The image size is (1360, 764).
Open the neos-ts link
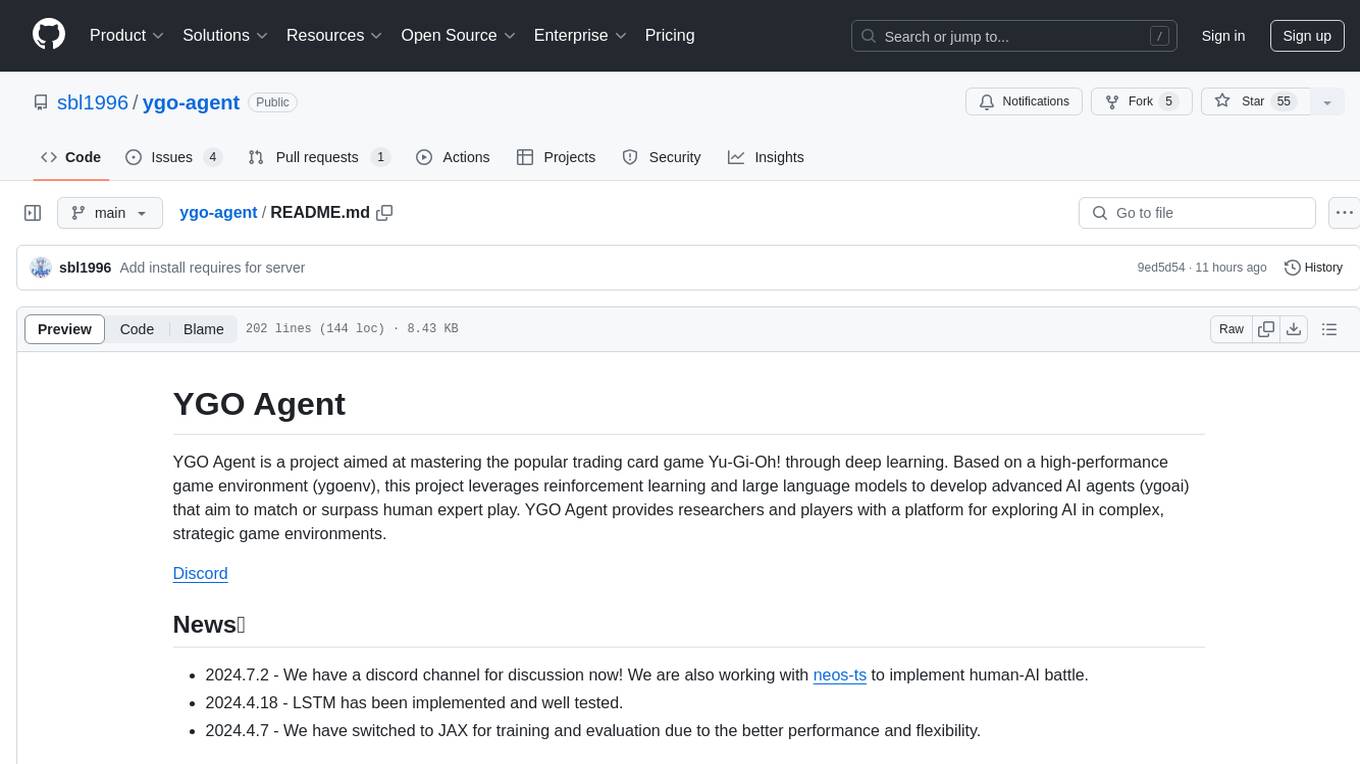click(840, 675)
